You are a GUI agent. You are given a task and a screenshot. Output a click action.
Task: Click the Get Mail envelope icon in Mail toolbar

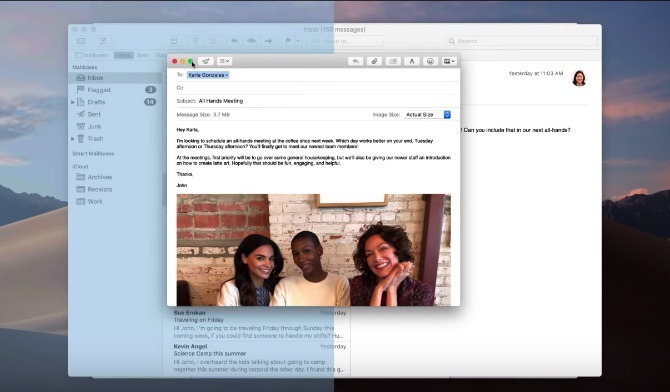(81, 41)
